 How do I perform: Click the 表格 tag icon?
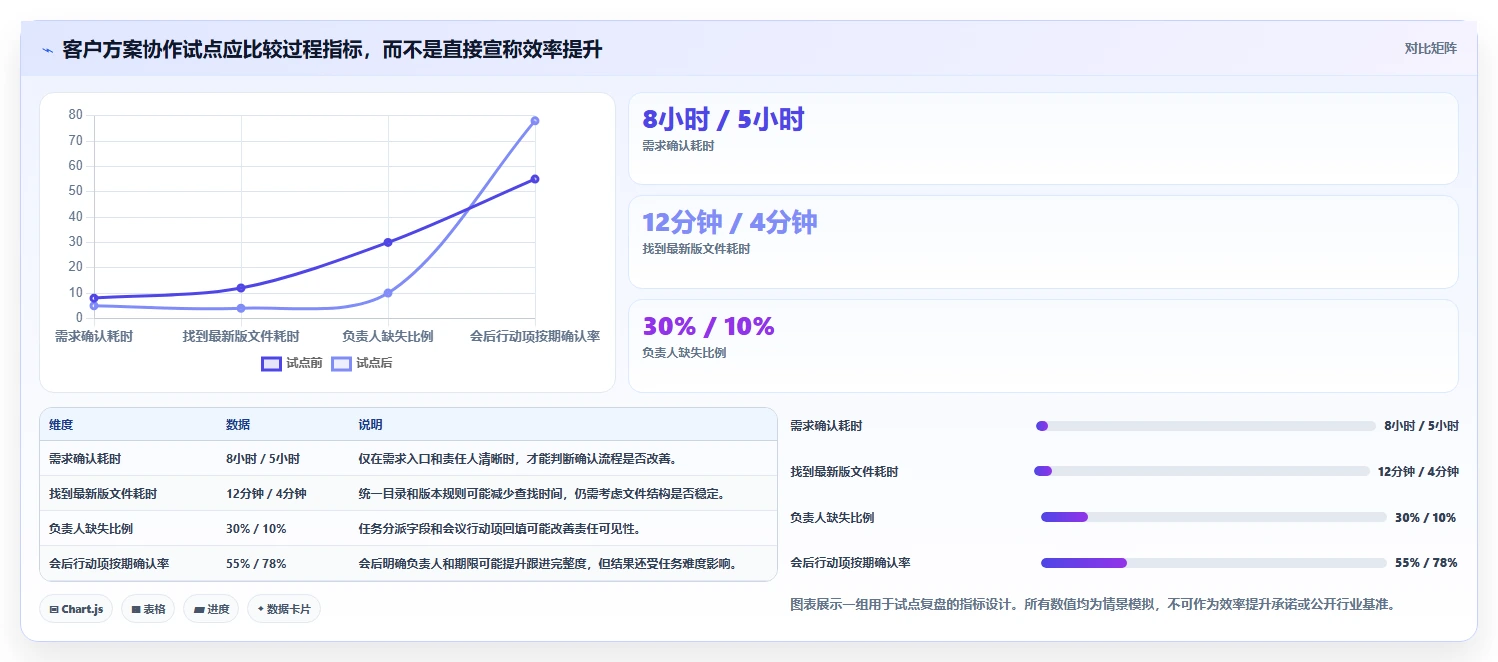[x=135, y=609]
